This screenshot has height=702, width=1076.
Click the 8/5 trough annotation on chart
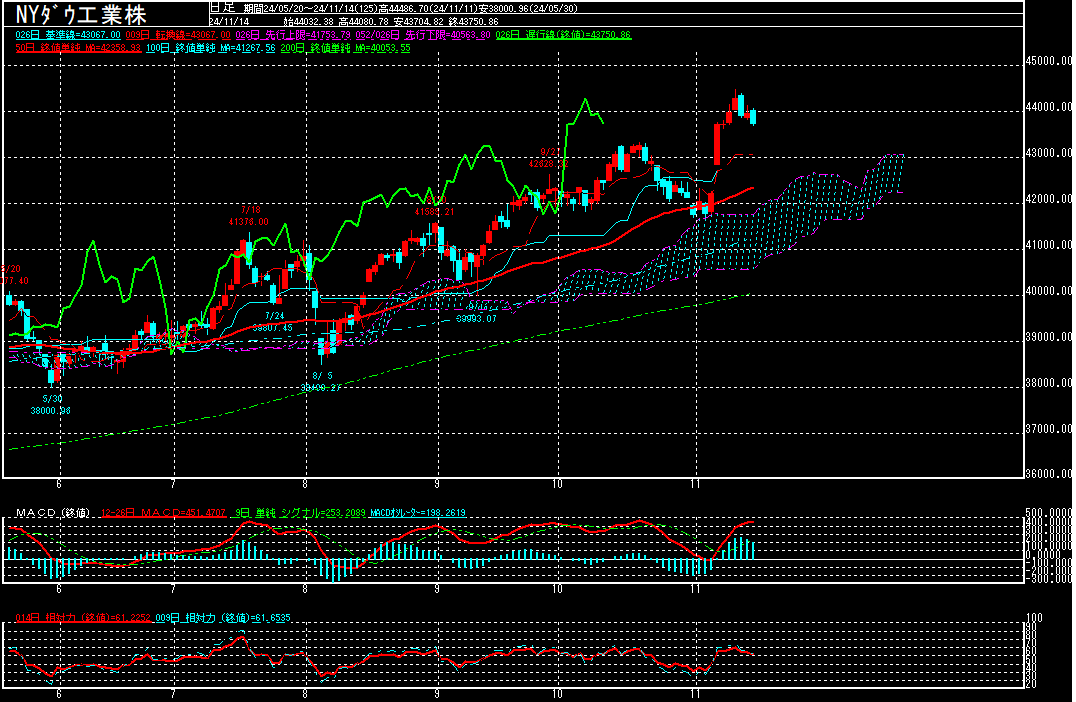coord(321,382)
